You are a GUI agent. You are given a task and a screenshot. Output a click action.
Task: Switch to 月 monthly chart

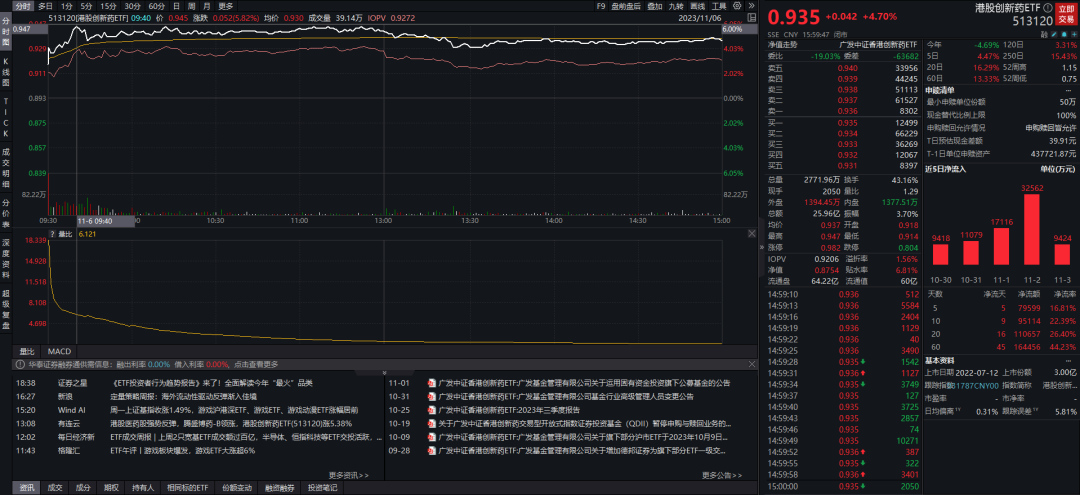click(206, 6)
